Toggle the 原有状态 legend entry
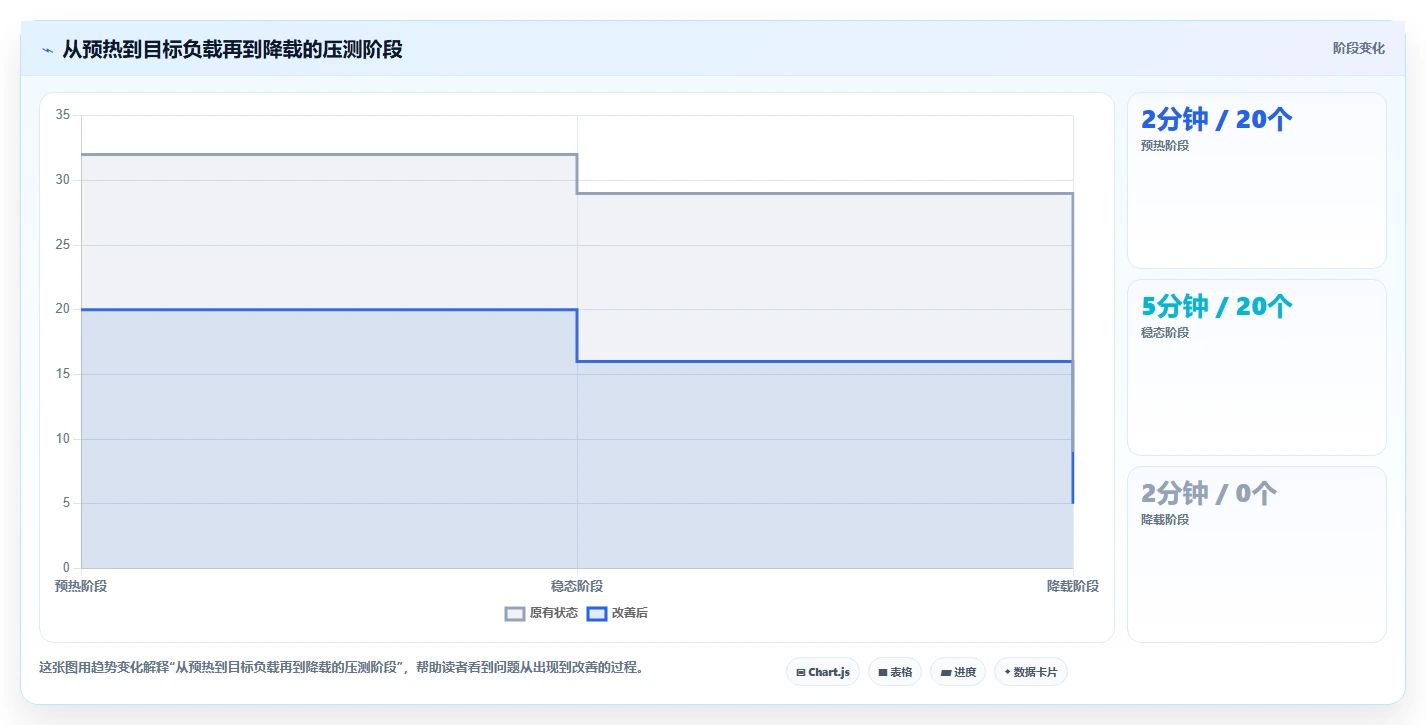The image size is (1426, 725). tap(541, 613)
